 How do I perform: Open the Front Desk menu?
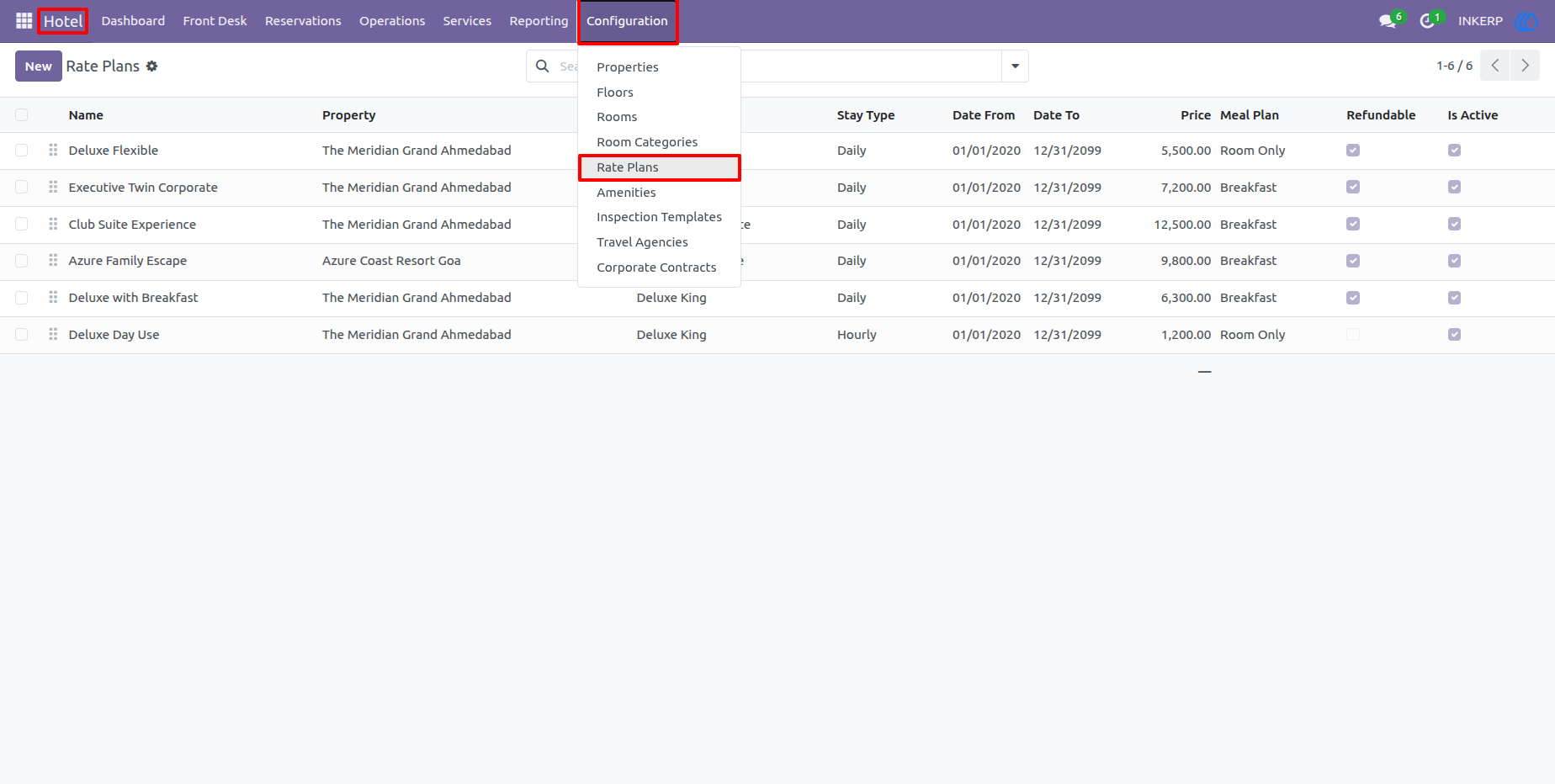(x=215, y=21)
